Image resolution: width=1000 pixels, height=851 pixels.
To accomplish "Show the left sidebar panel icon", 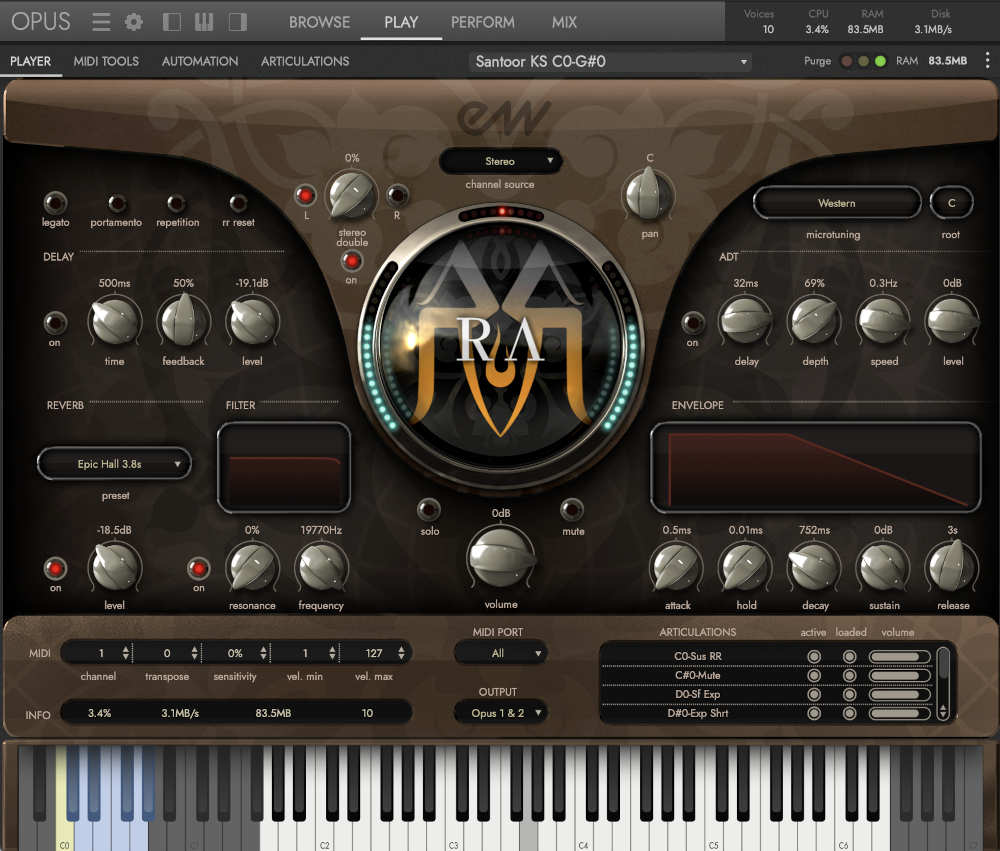I will tap(171, 21).
